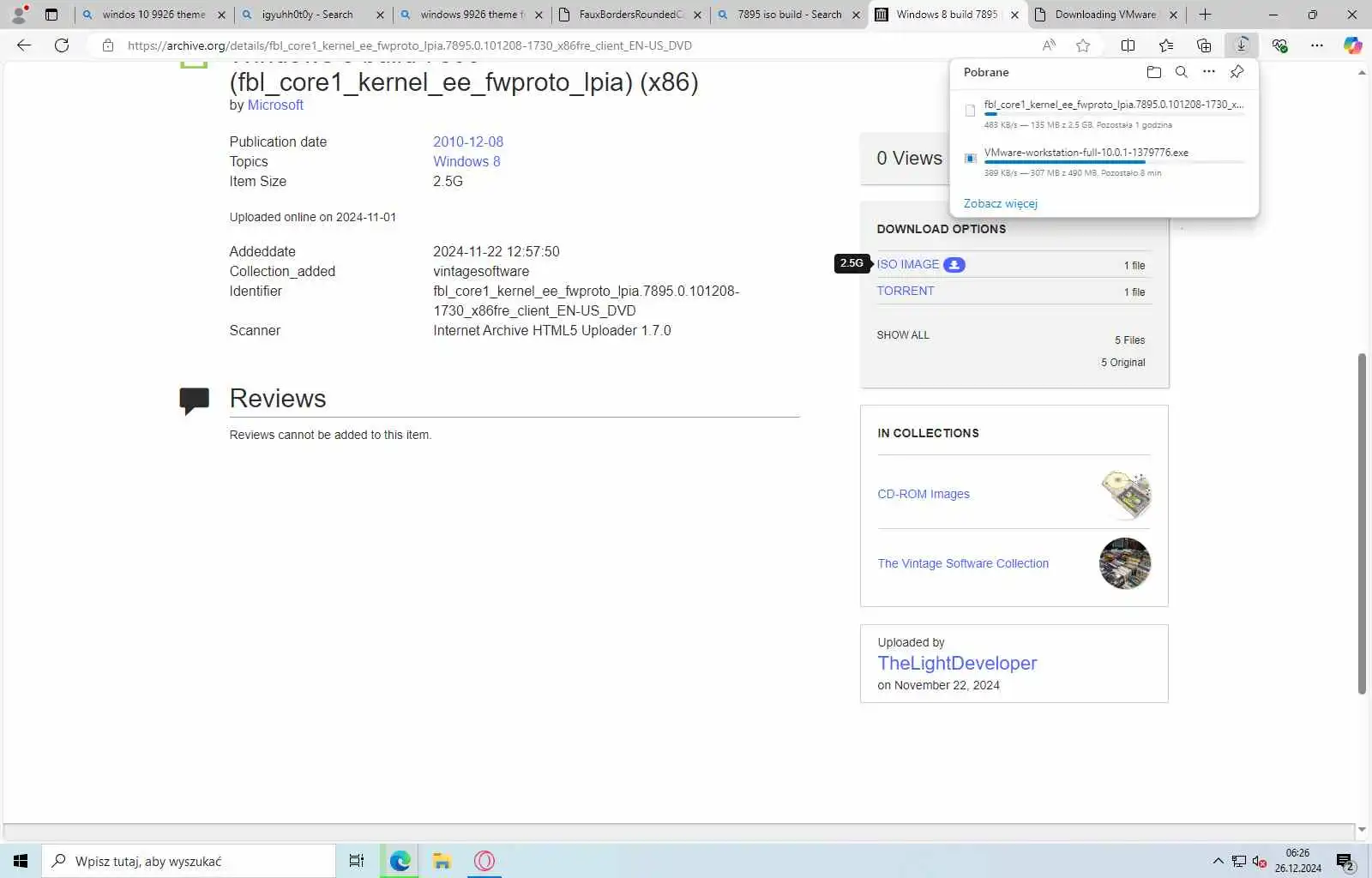Open Opera browser from the taskbar
Image resolution: width=1372 pixels, height=878 pixels.
click(484, 861)
